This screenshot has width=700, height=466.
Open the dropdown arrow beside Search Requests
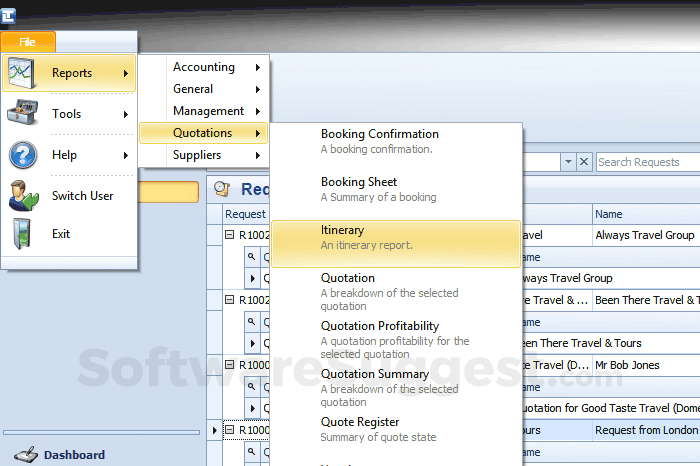click(568, 162)
